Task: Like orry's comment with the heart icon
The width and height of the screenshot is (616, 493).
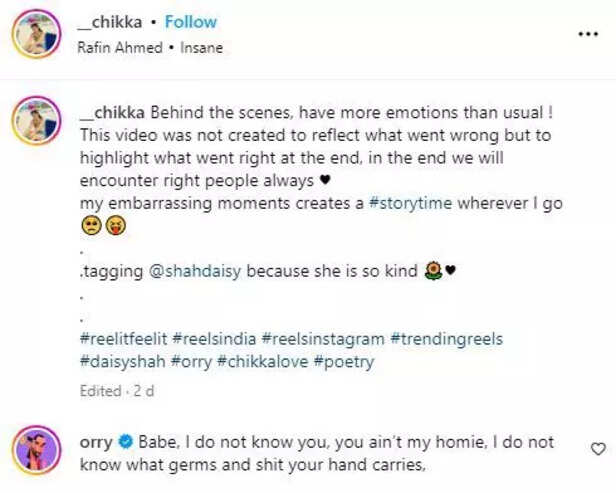Action: tap(598, 450)
